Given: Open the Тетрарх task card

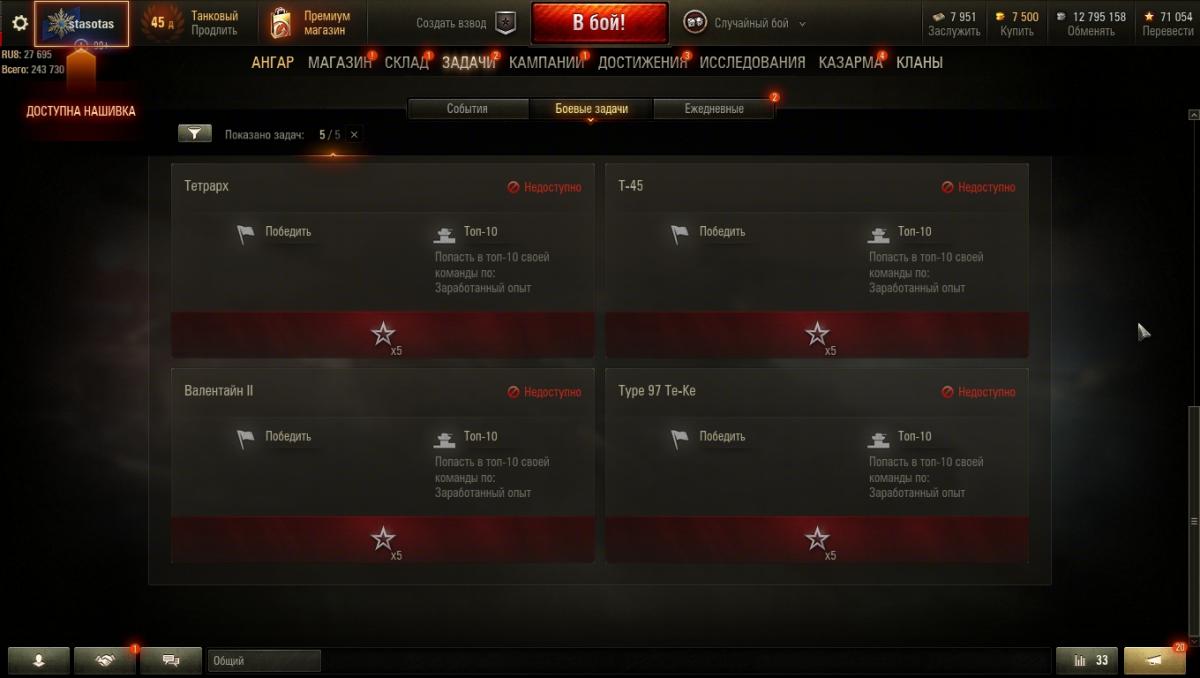Looking at the screenshot, I should pyautogui.click(x=383, y=260).
